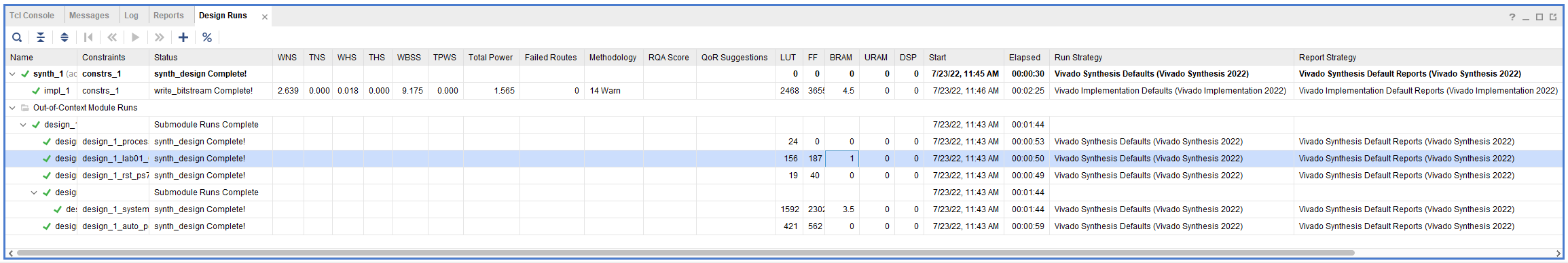Click highlighted BRAM cell value 1
Viewport: 1568px width, 263px height.
pyautogui.click(x=842, y=159)
